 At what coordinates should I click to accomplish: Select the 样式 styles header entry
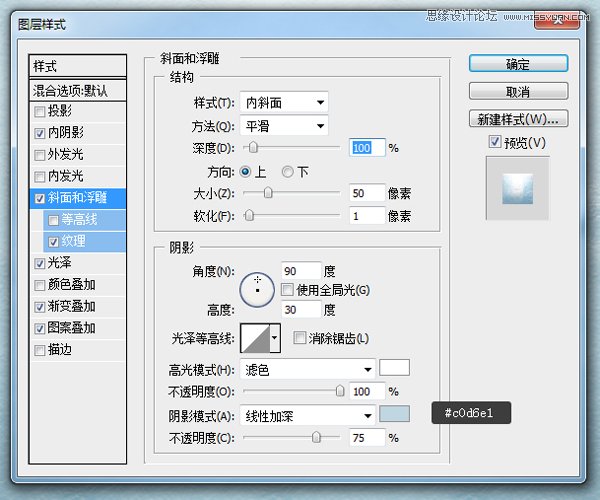pos(78,66)
